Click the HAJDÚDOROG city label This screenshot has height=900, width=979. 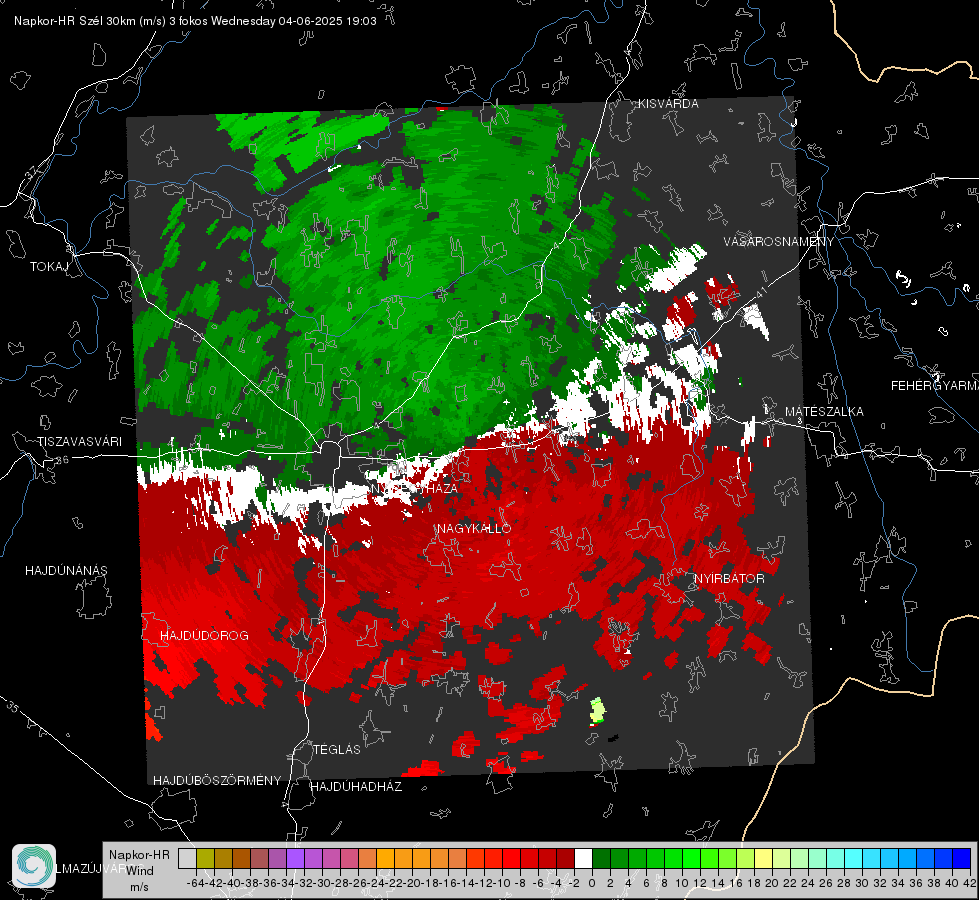204,635
